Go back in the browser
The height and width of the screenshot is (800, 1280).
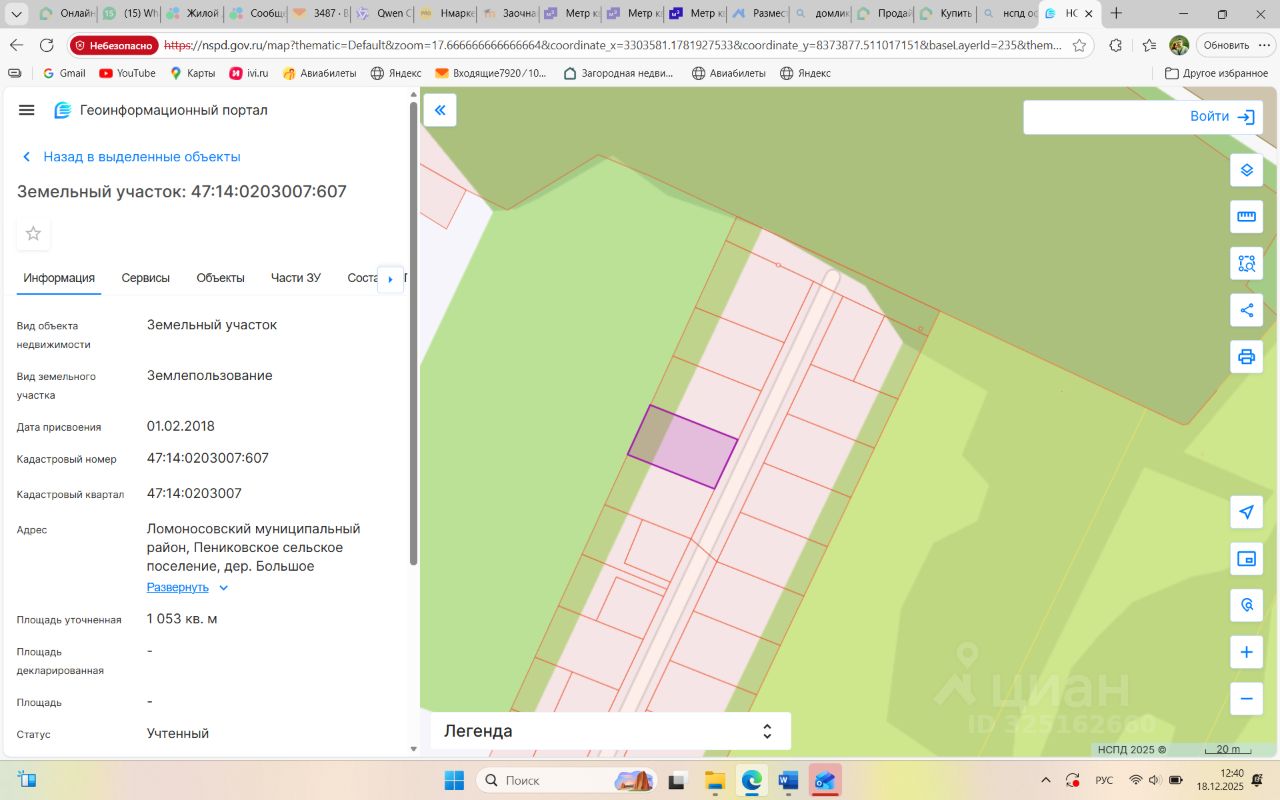click(16, 45)
